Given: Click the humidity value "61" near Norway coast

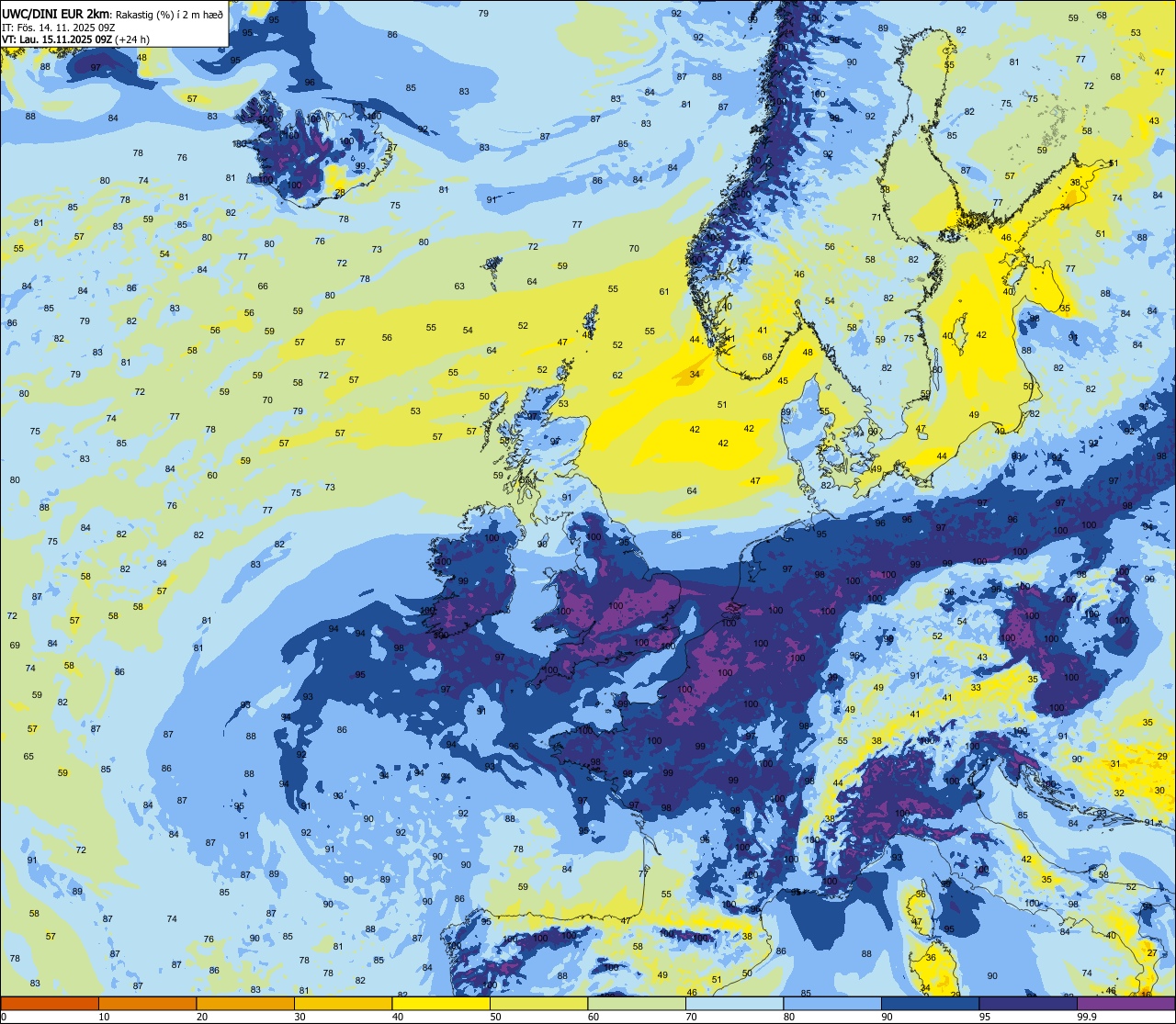Looking at the screenshot, I should click(x=664, y=292).
